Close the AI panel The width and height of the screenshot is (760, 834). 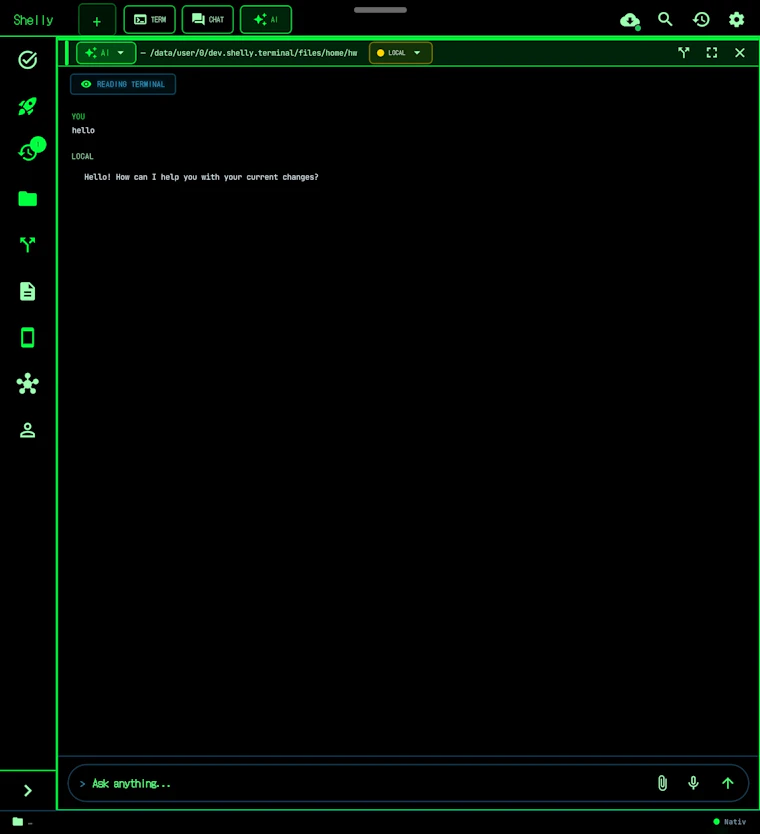point(740,53)
